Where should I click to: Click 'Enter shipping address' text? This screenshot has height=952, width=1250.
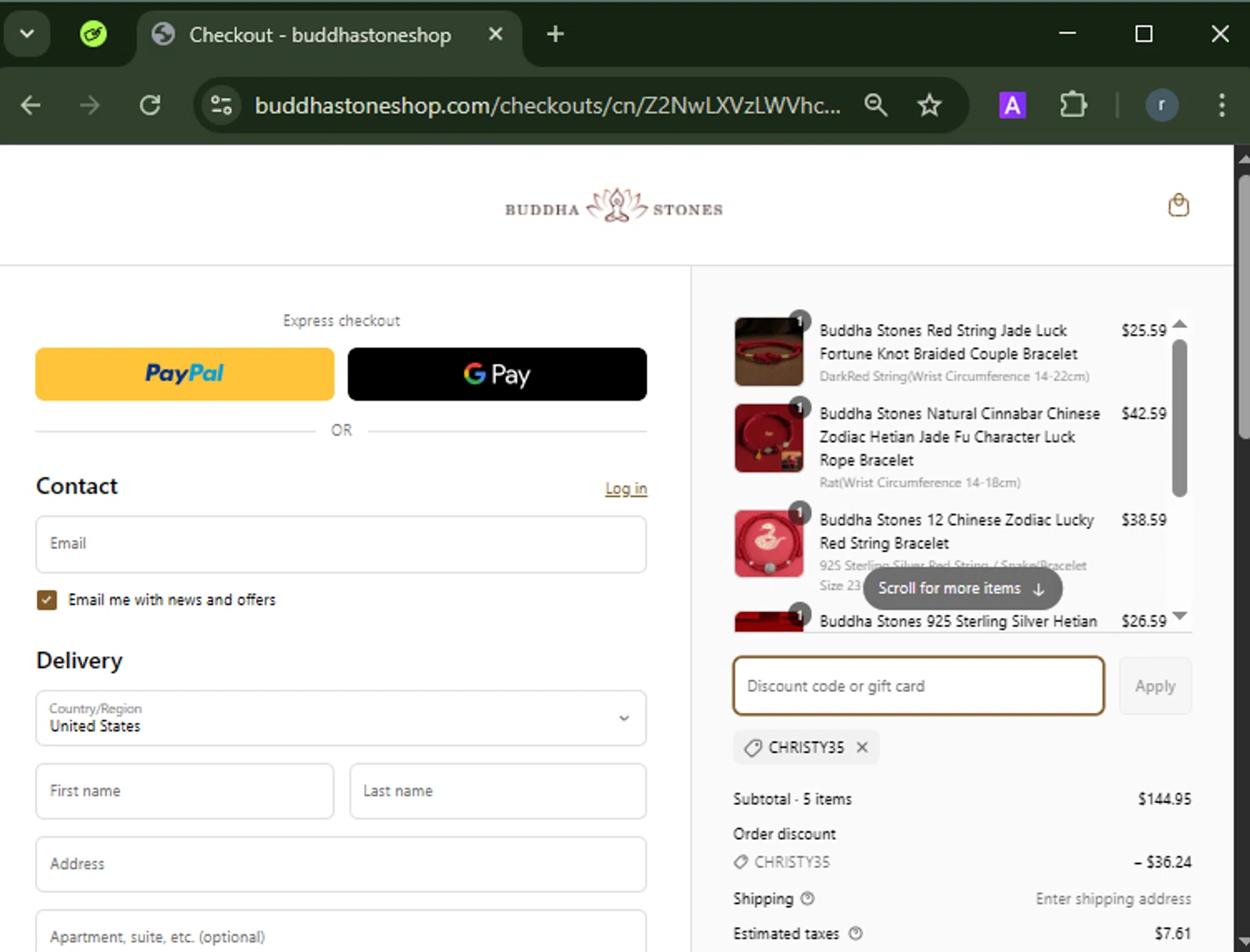pyautogui.click(x=1113, y=899)
